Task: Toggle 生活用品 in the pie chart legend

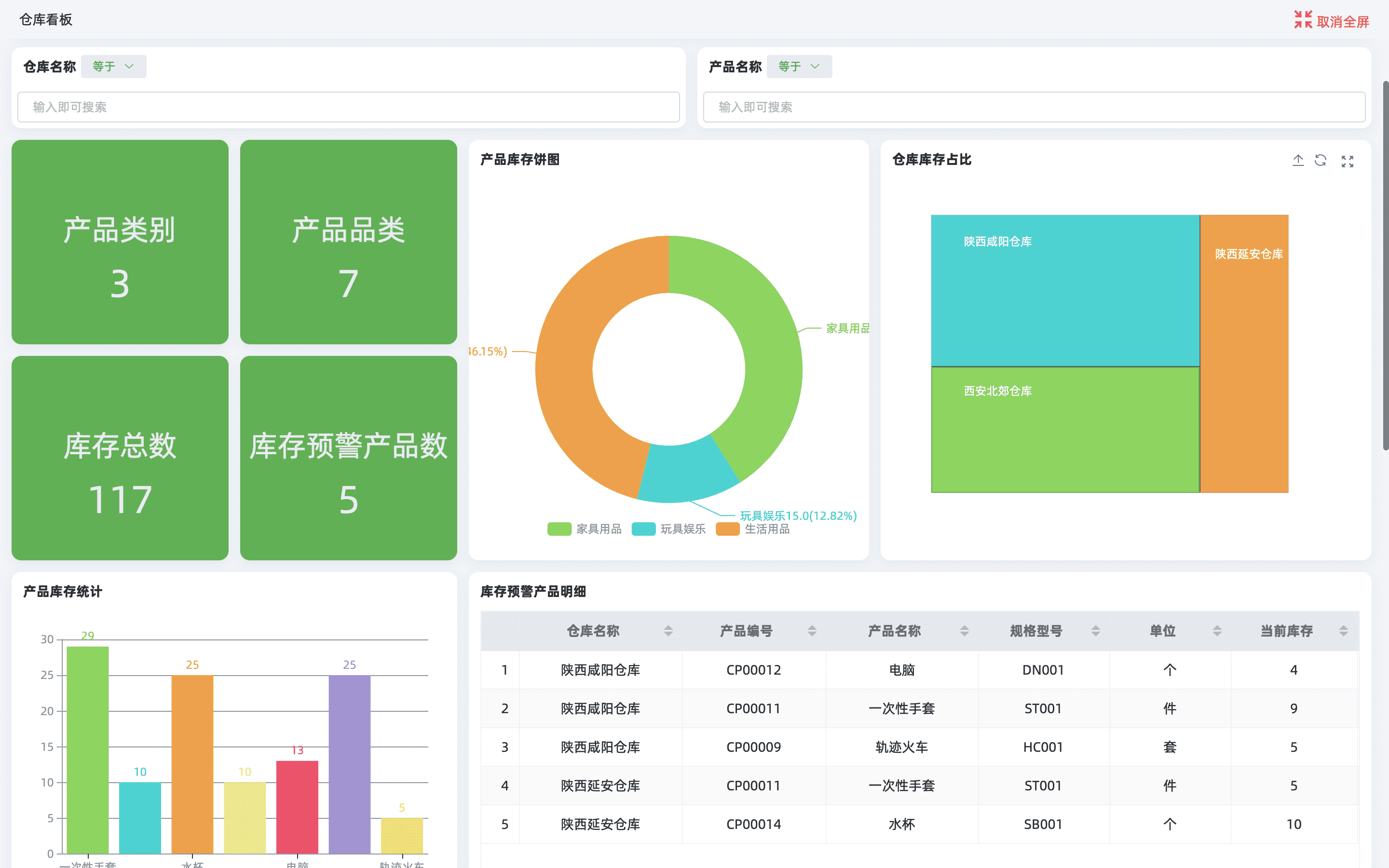Action: coord(754,529)
